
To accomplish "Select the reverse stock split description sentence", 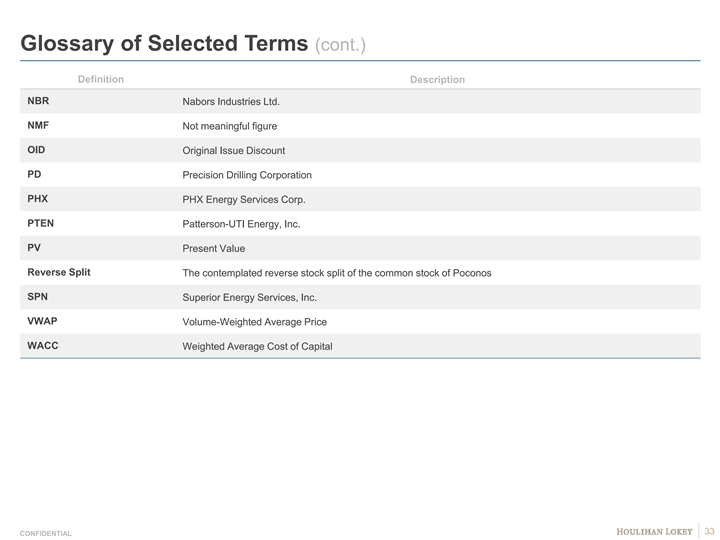I will (336, 273).
